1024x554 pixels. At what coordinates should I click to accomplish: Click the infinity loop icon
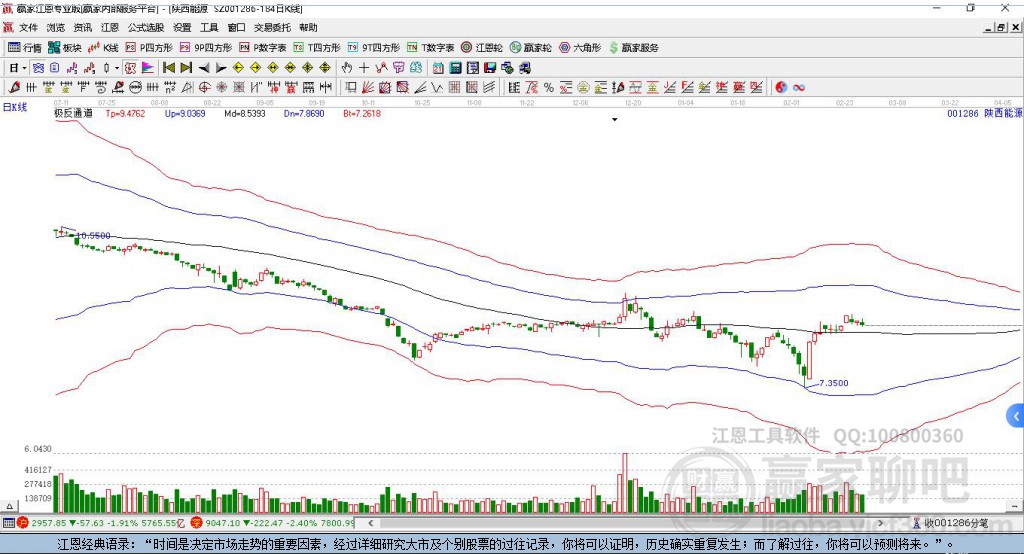click(x=798, y=88)
